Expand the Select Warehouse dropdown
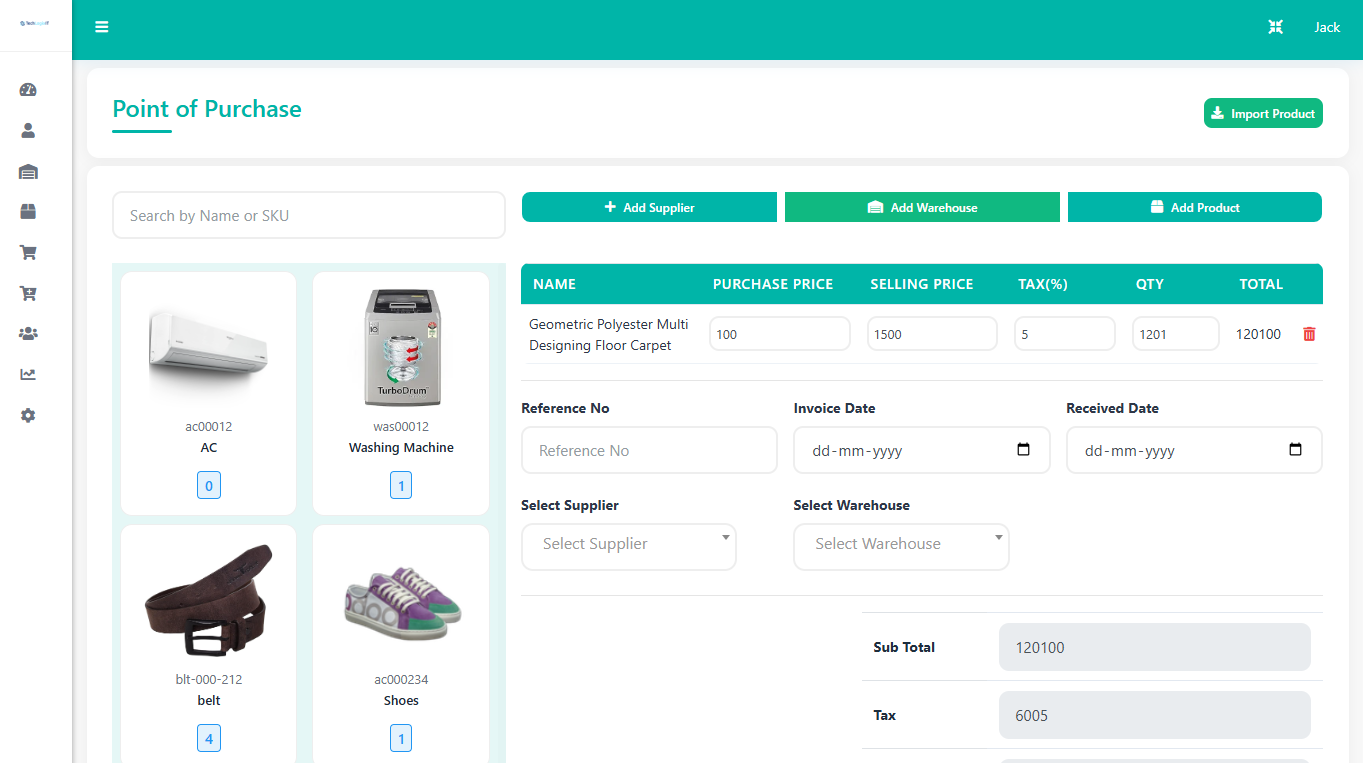Viewport: 1363px width, 763px height. [901, 546]
